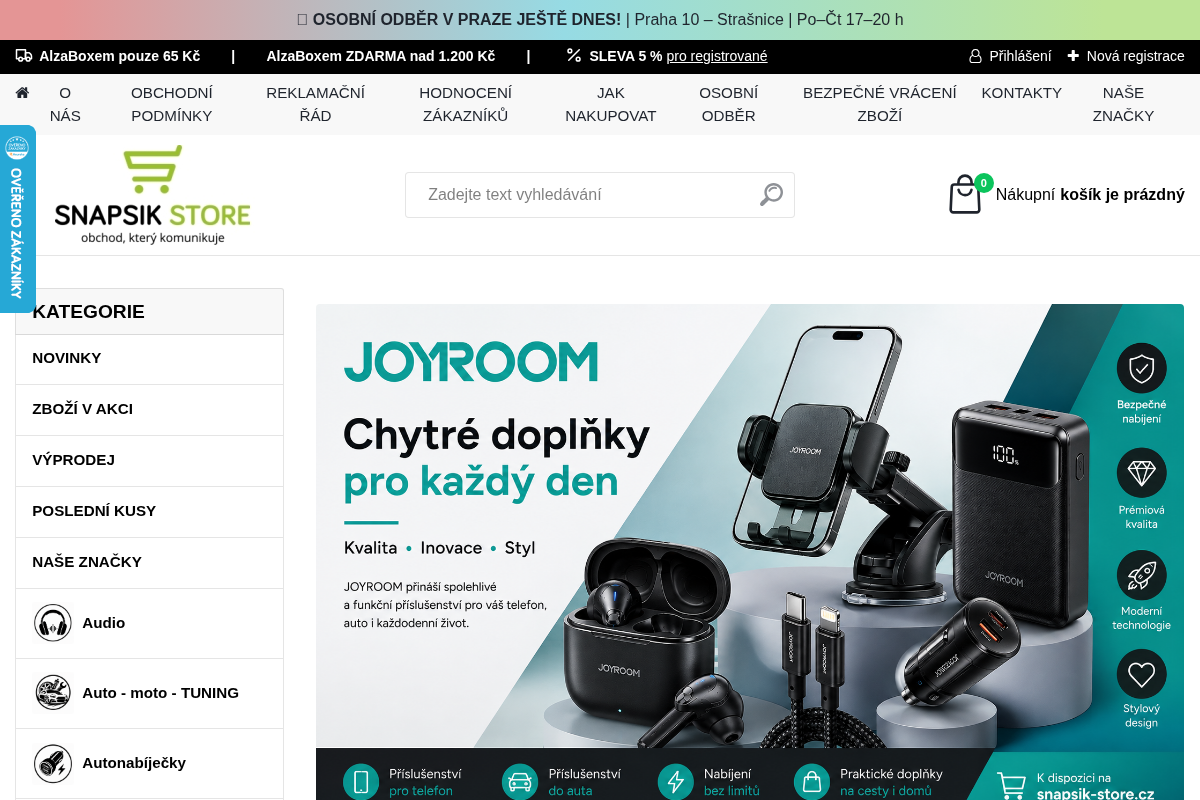This screenshot has height=800, width=1200.
Task: Open the shopping bag cart icon
Action: click(x=965, y=194)
